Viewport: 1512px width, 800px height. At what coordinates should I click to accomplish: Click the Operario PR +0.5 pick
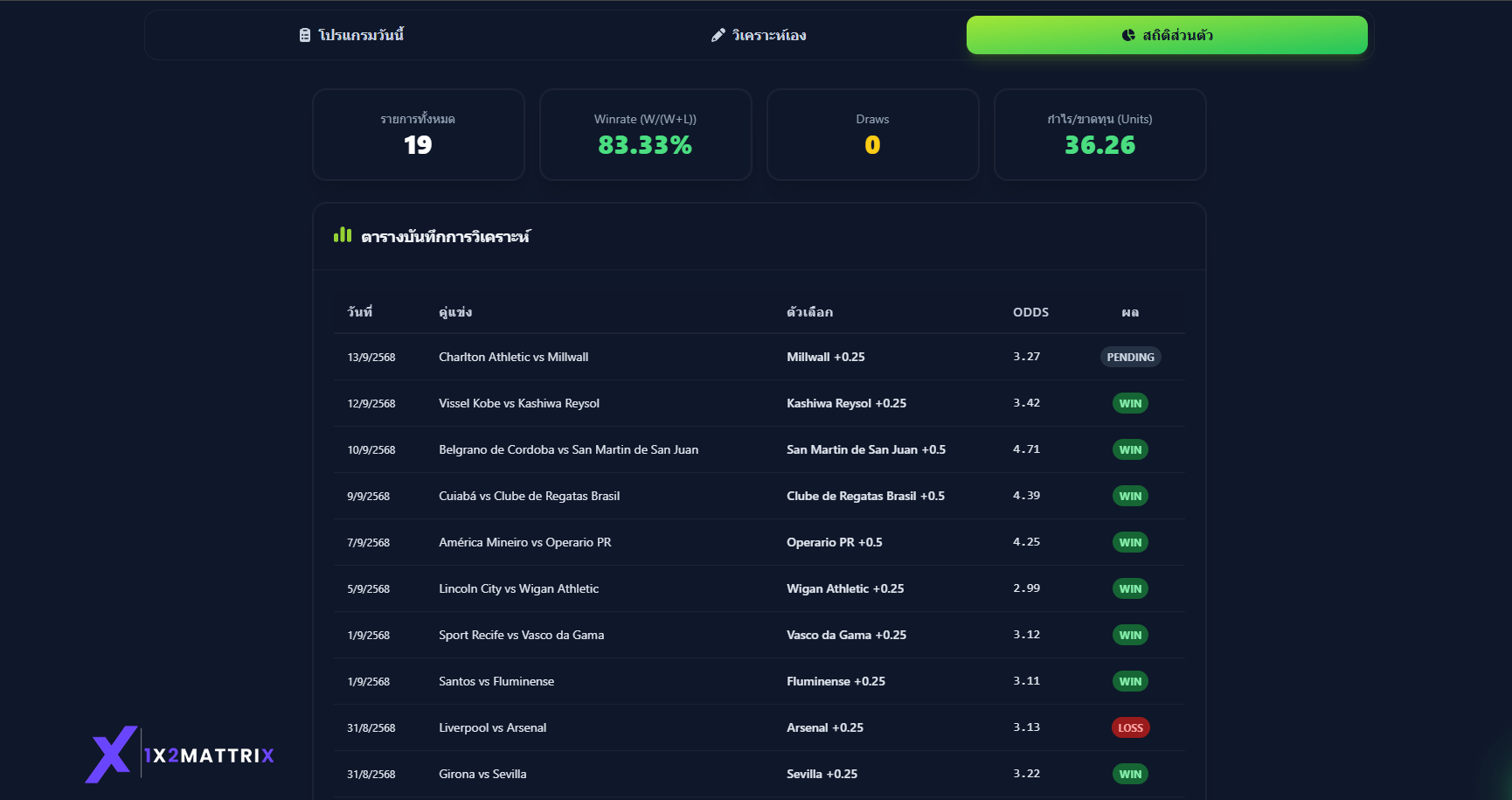(x=834, y=542)
